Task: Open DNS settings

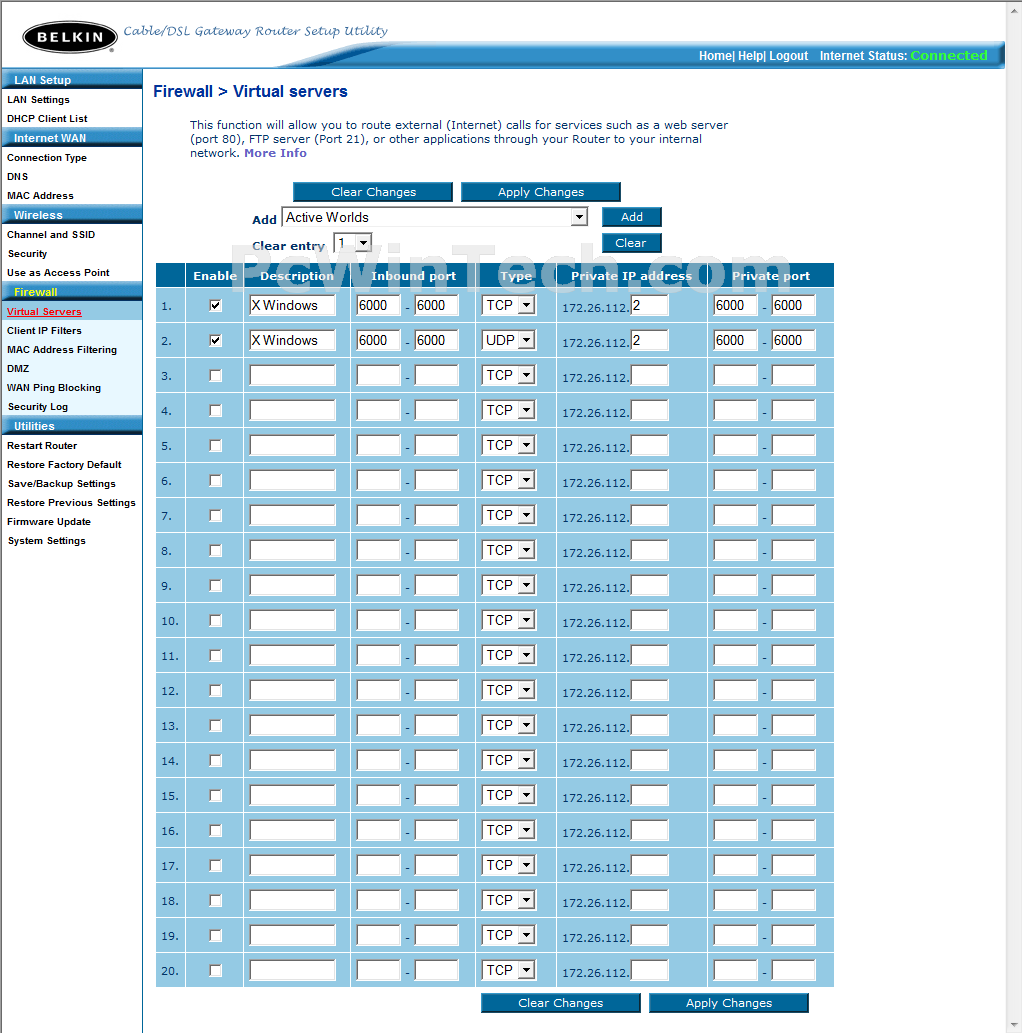Action: [x=17, y=177]
